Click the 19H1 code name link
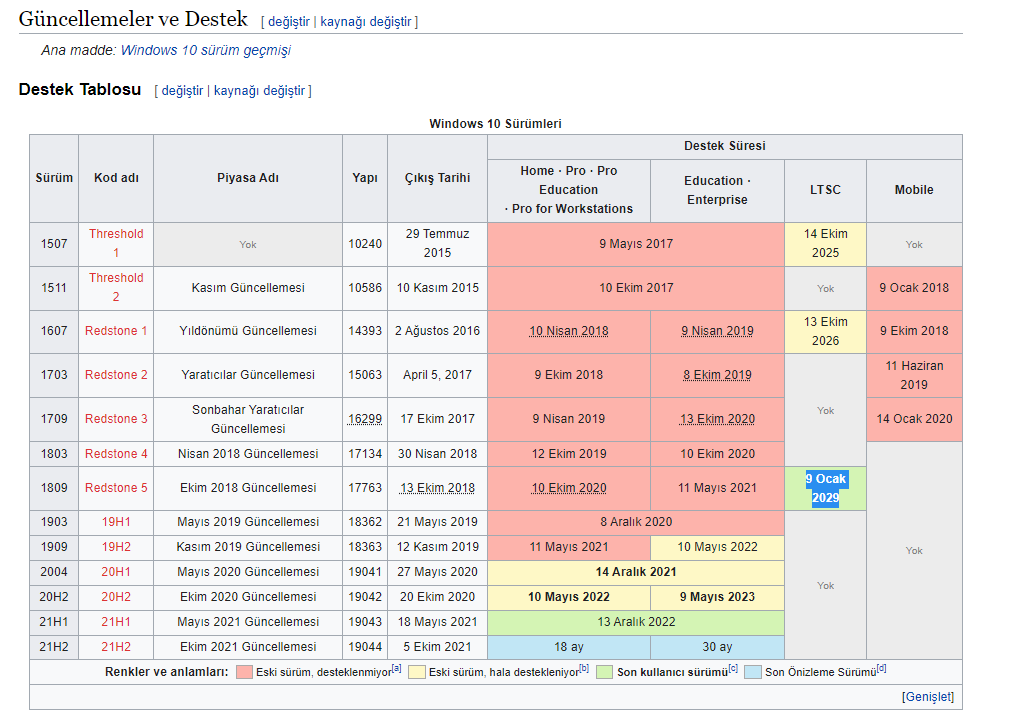 116,522
